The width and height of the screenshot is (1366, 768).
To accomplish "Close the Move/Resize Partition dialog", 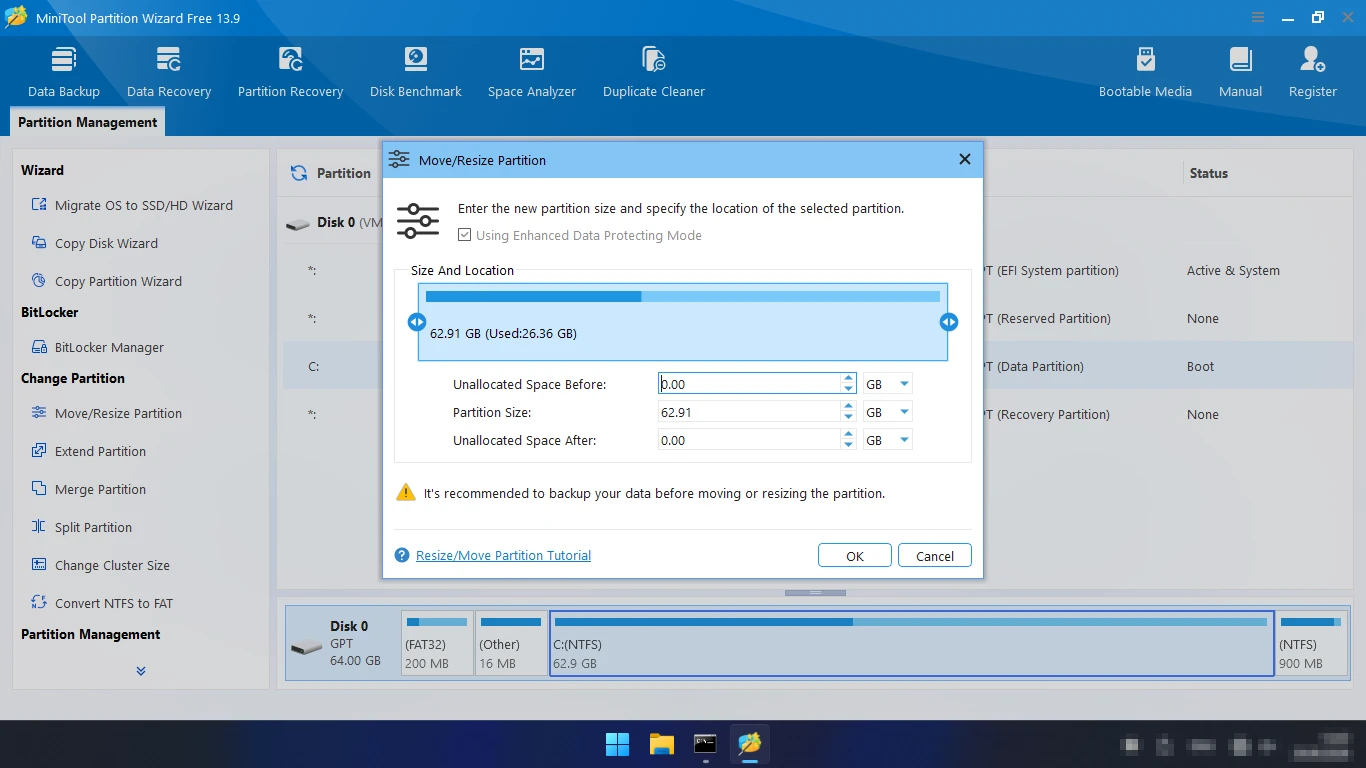I will [x=965, y=160].
